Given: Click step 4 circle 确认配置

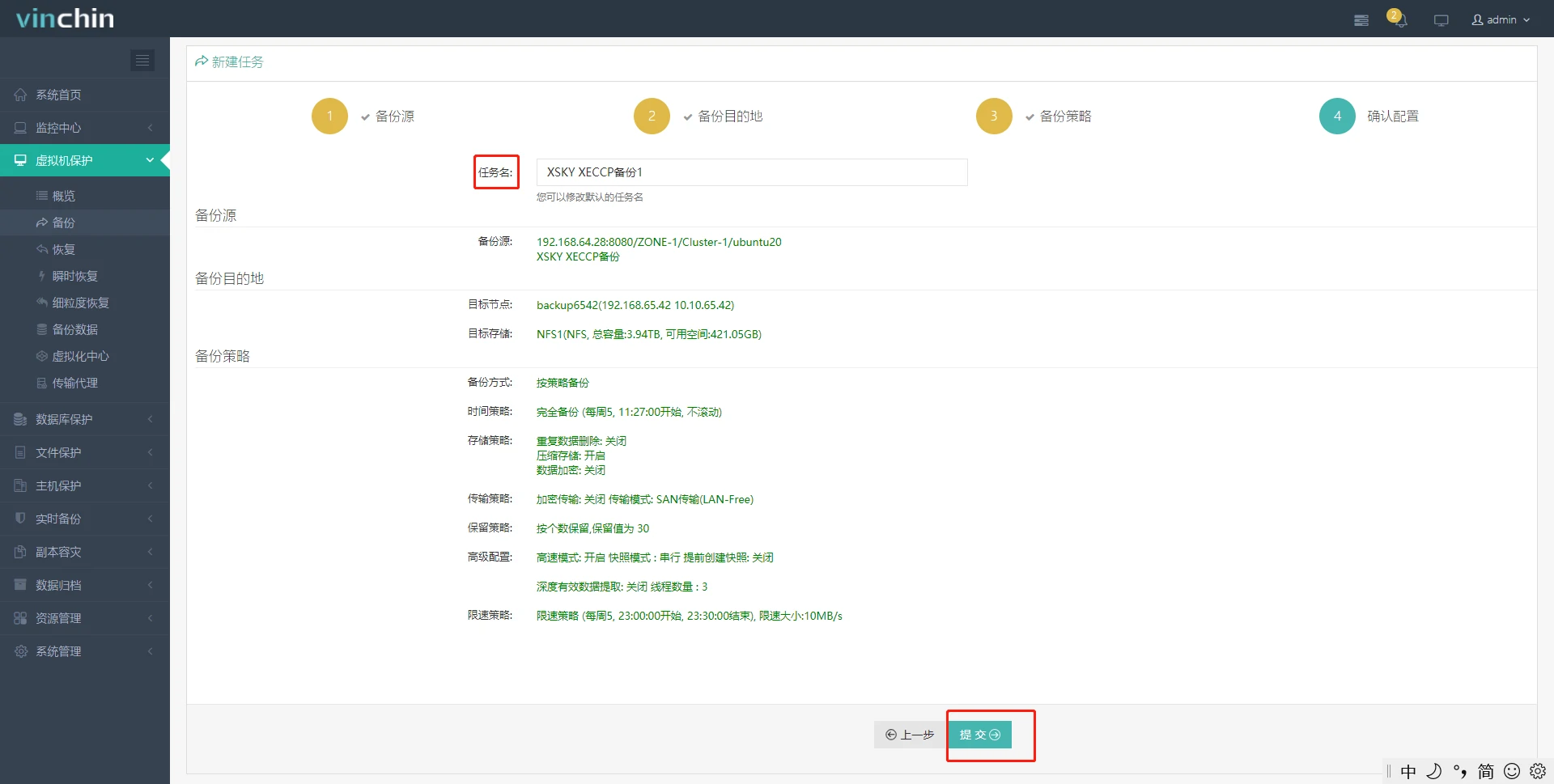Looking at the screenshot, I should coord(1337,116).
